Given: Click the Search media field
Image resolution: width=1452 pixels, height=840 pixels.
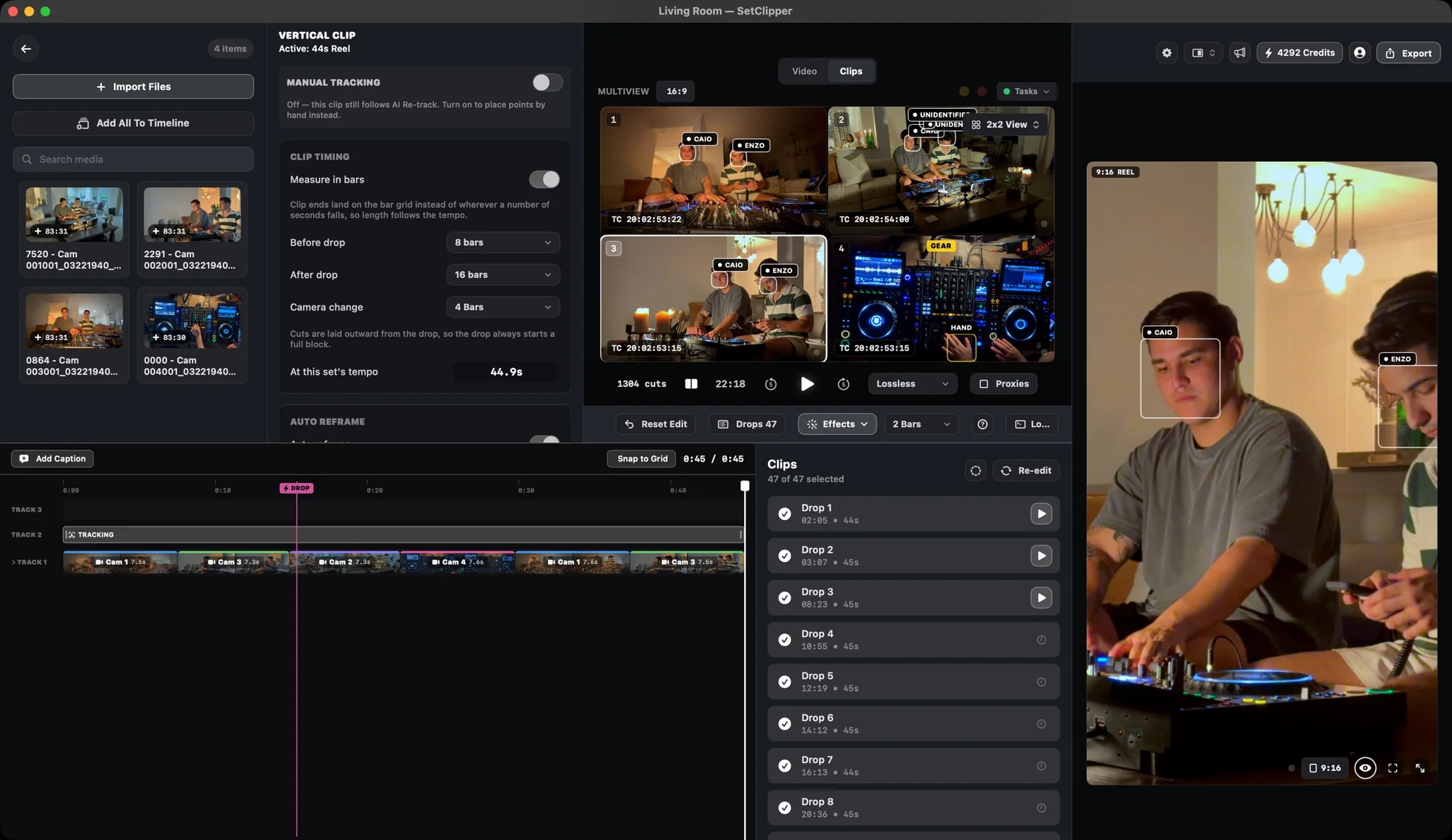Looking at the screenshot, I should click(x=133, y=159).
